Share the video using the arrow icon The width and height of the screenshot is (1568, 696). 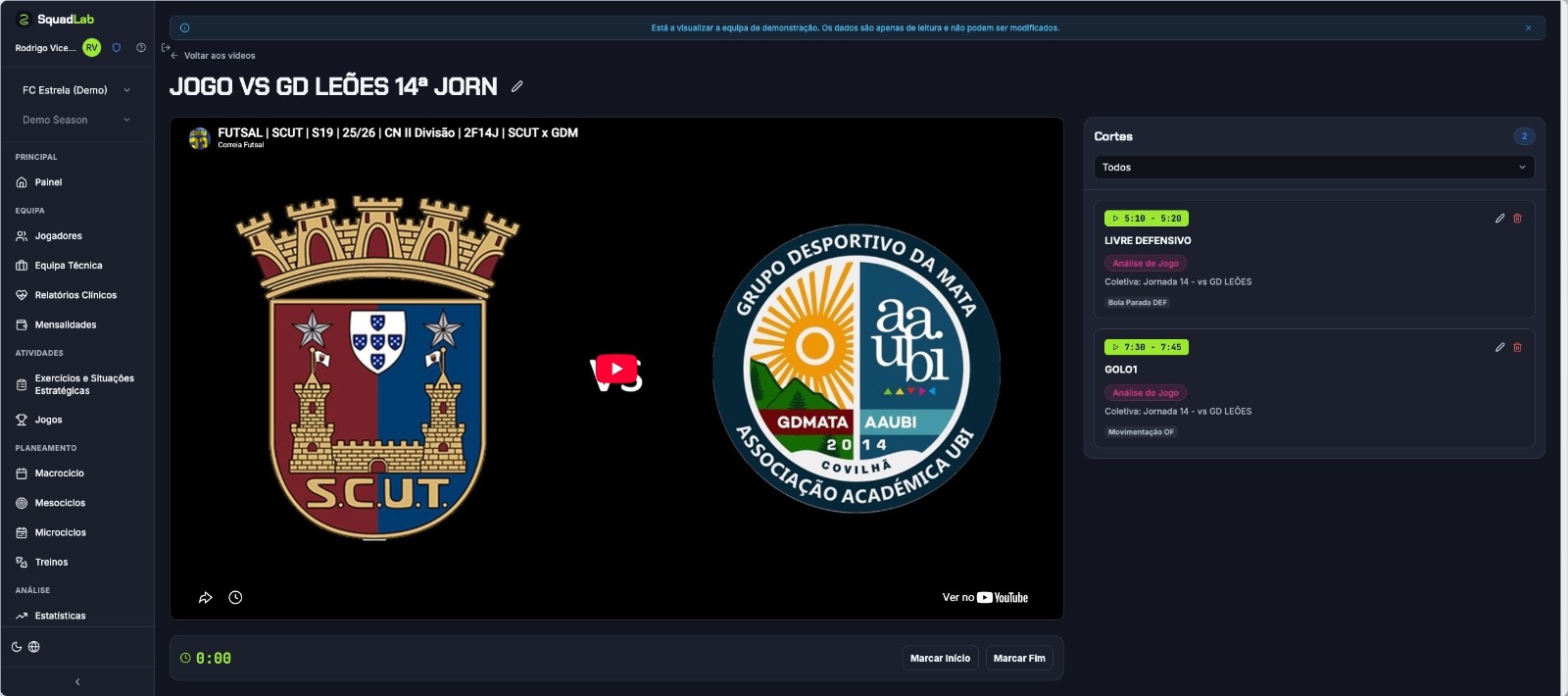tap(206, 597)
